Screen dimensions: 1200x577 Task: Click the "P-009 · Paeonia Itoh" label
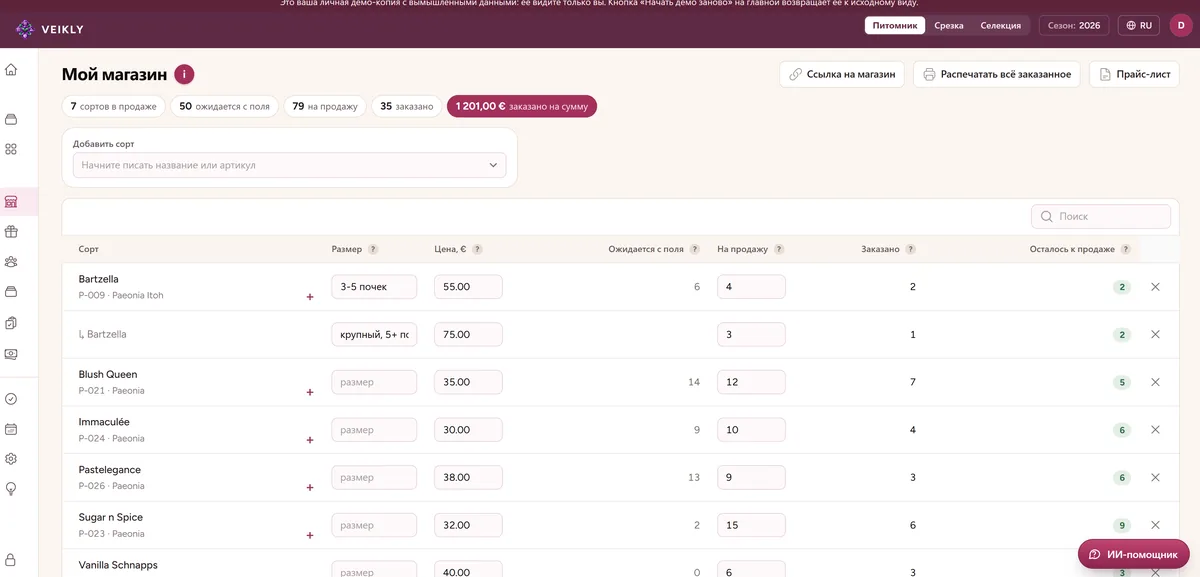point(121,296)
